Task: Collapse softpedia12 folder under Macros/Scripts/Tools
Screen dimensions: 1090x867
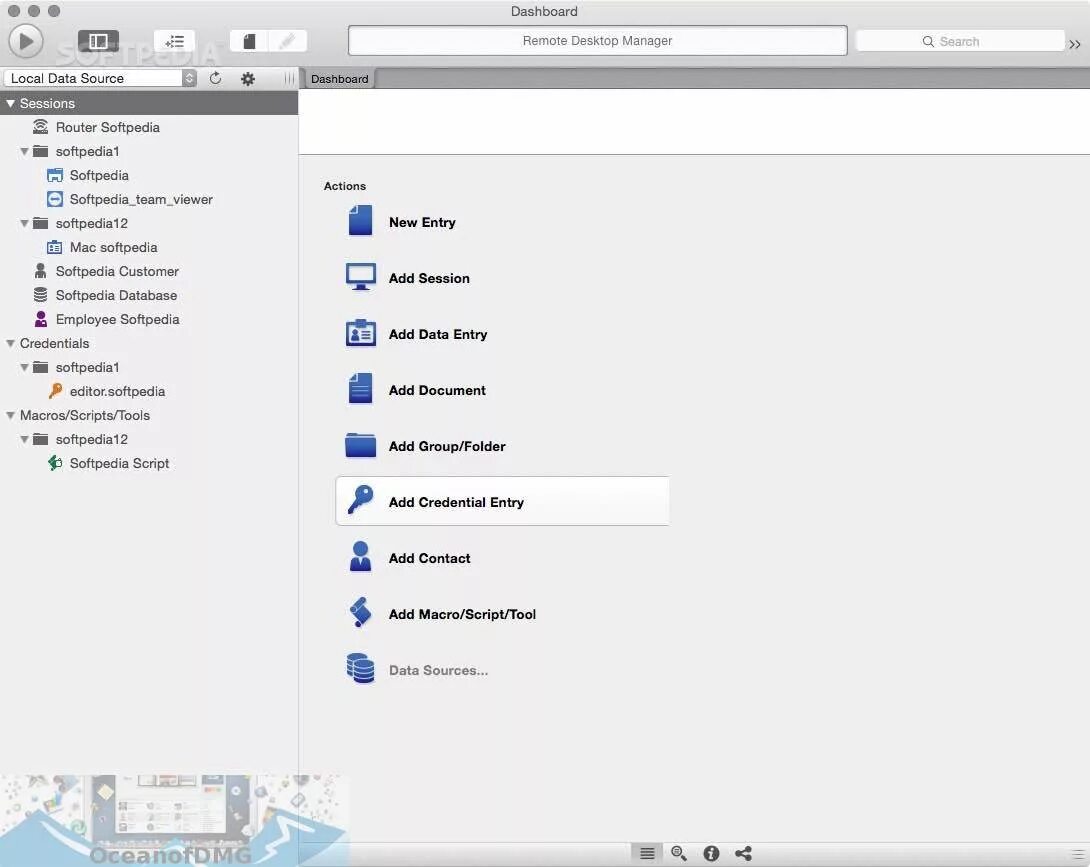Action: click(x=24, y=439)
